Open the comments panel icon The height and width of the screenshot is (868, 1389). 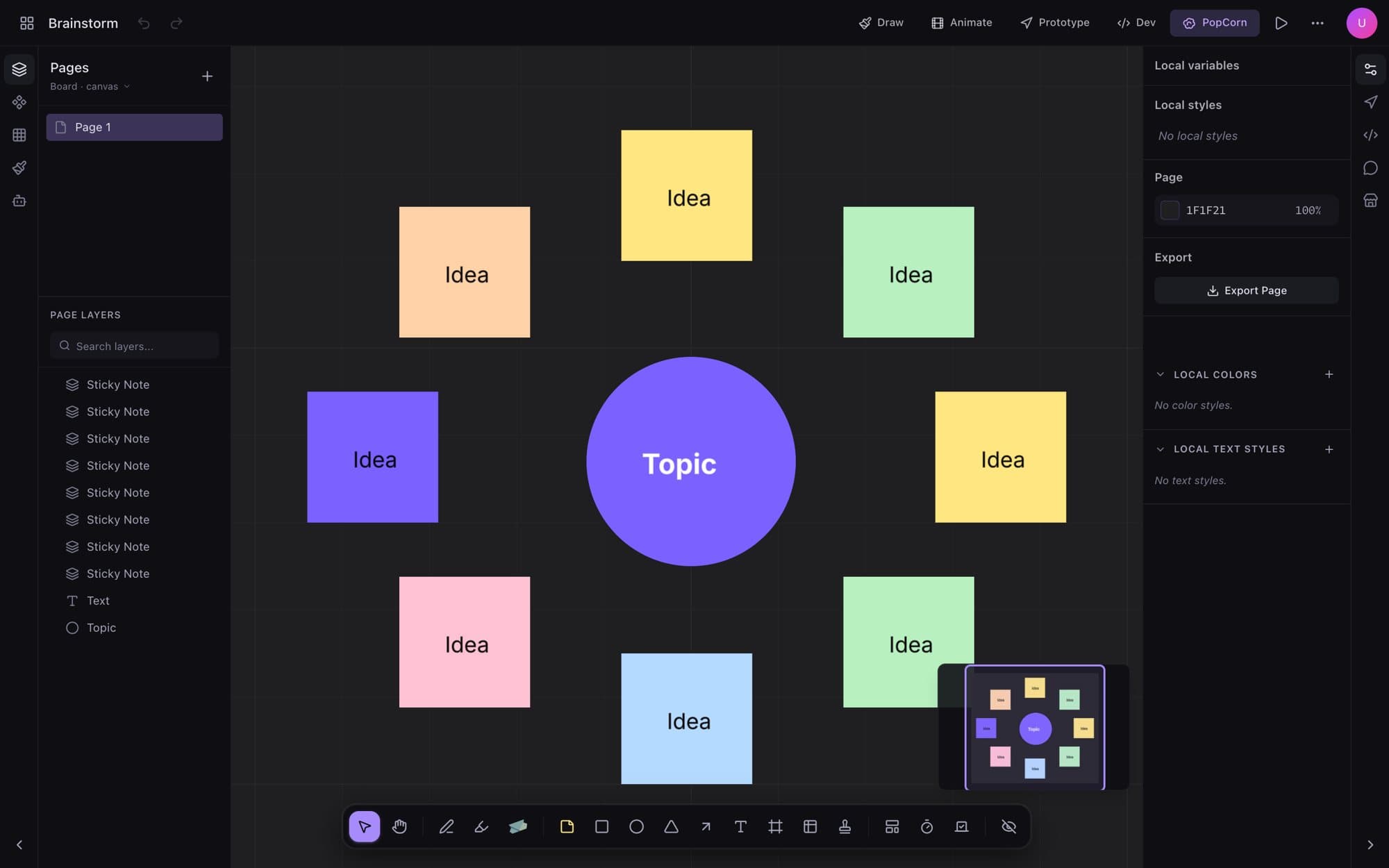[1370, 168]
